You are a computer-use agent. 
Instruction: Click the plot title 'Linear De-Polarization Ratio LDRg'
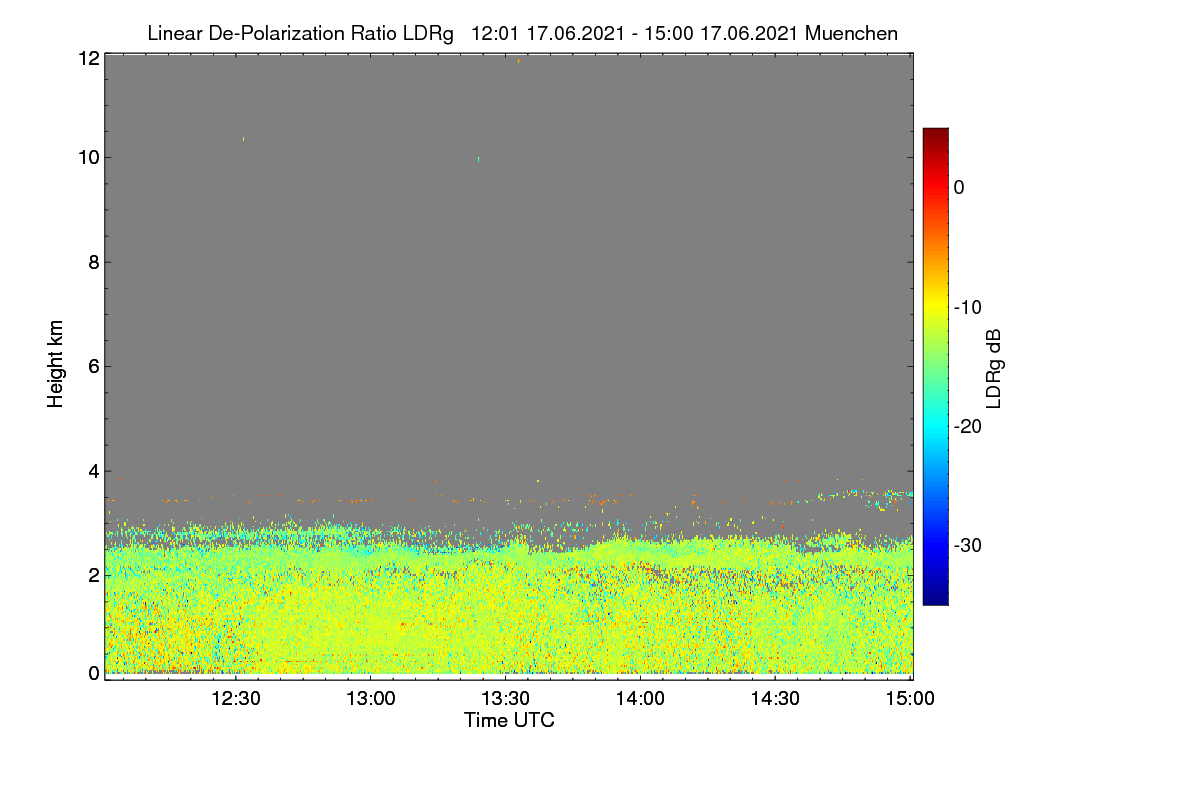300,33
